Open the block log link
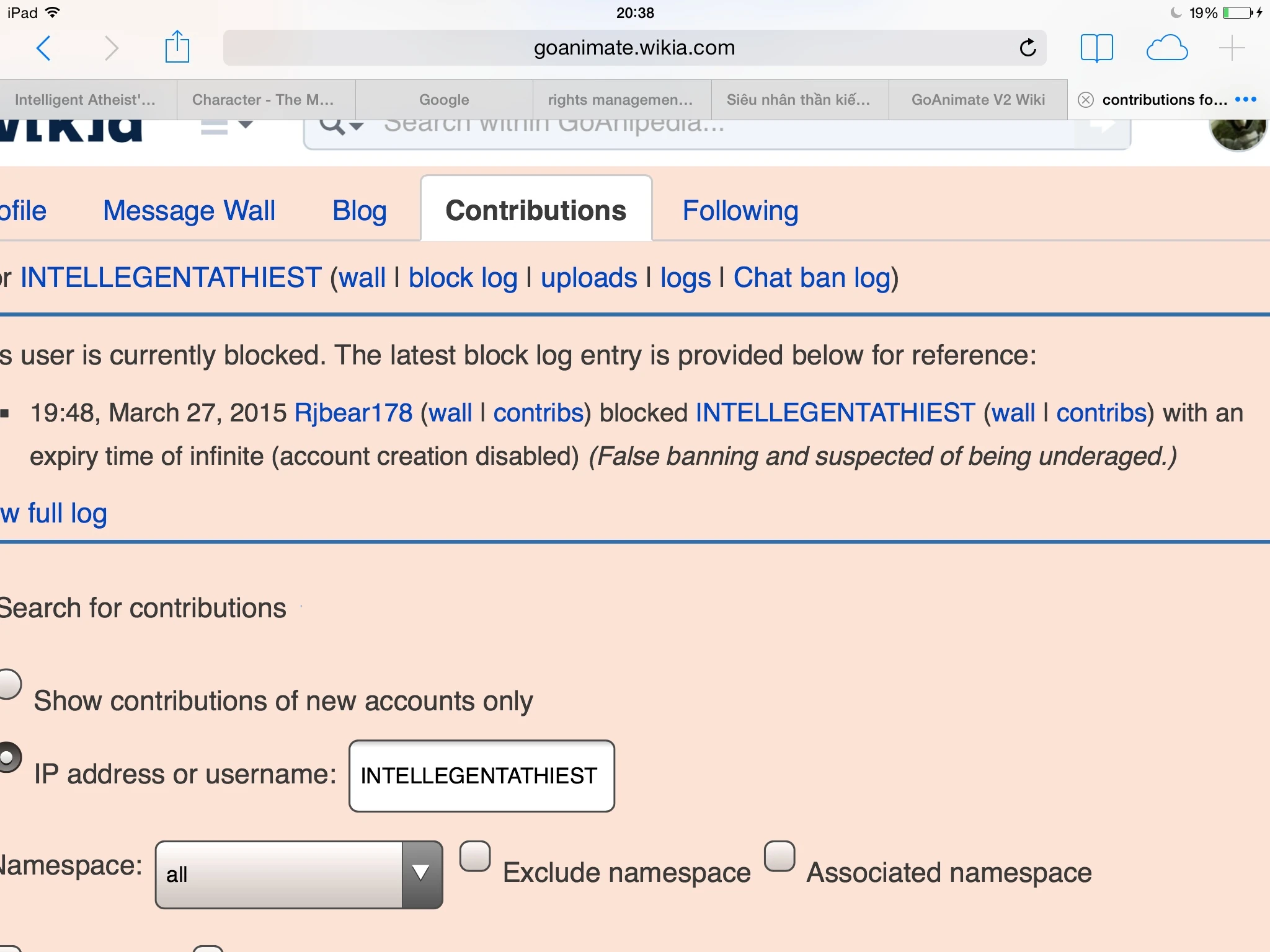The width and height of the screenshot is (1270, 952). tap(463, 278)
